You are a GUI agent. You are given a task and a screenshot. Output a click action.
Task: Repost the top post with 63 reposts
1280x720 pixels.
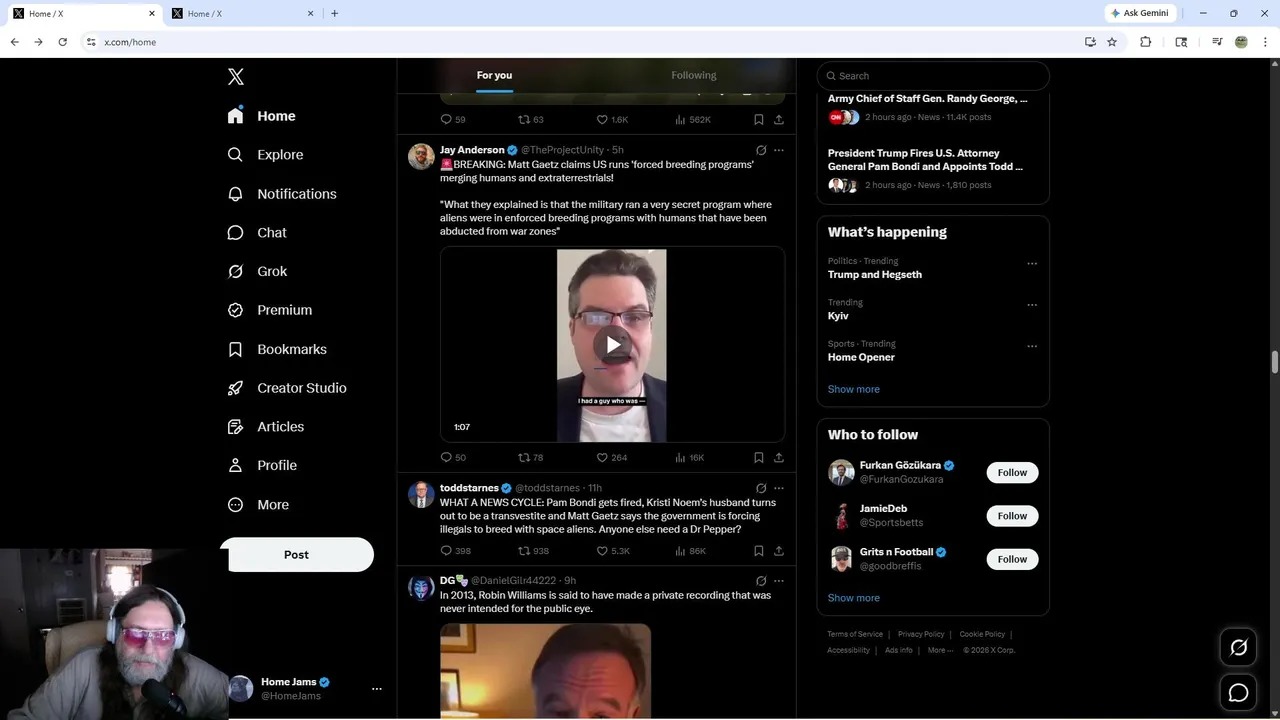pos(530,119)
